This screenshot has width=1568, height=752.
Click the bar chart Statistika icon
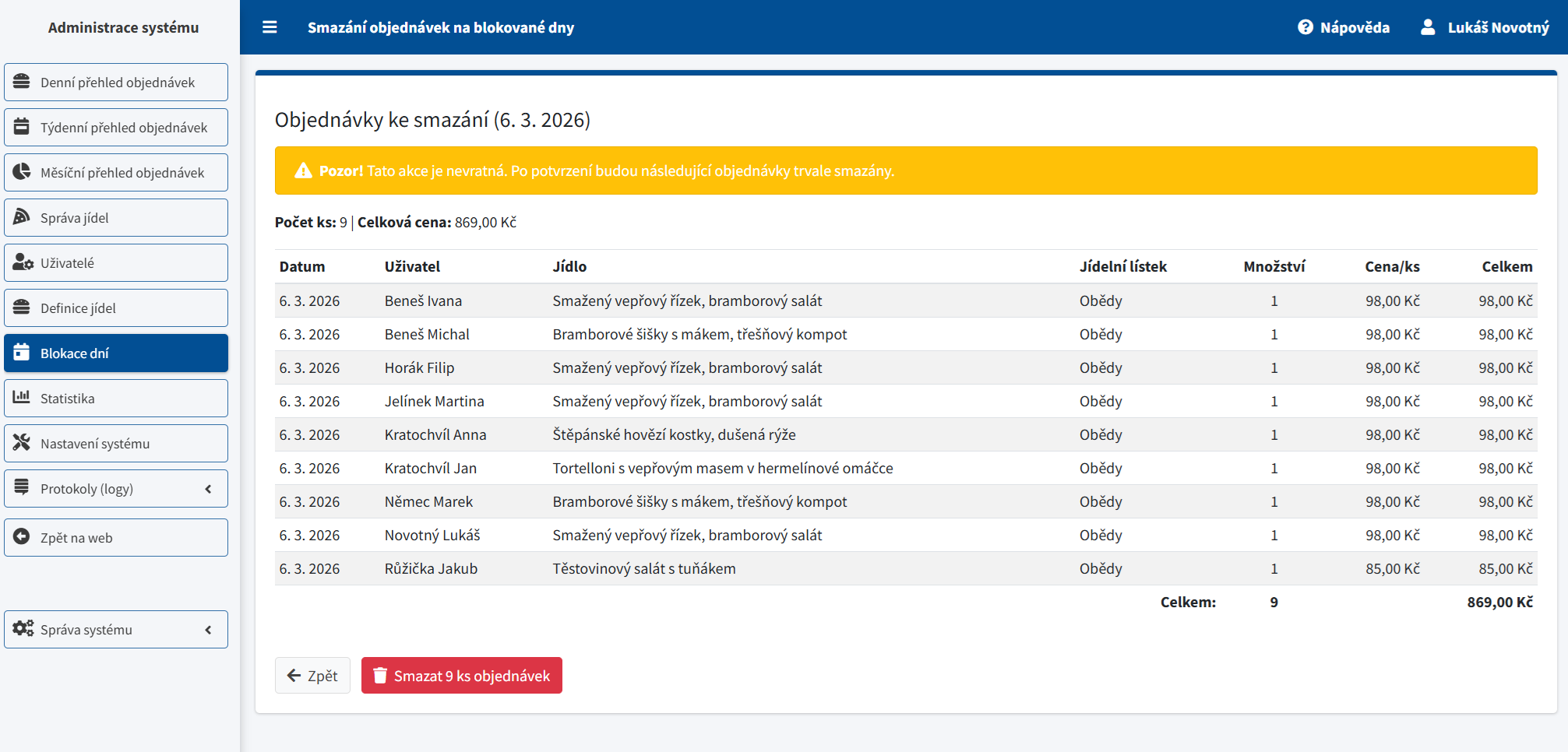tap(22, 398)
